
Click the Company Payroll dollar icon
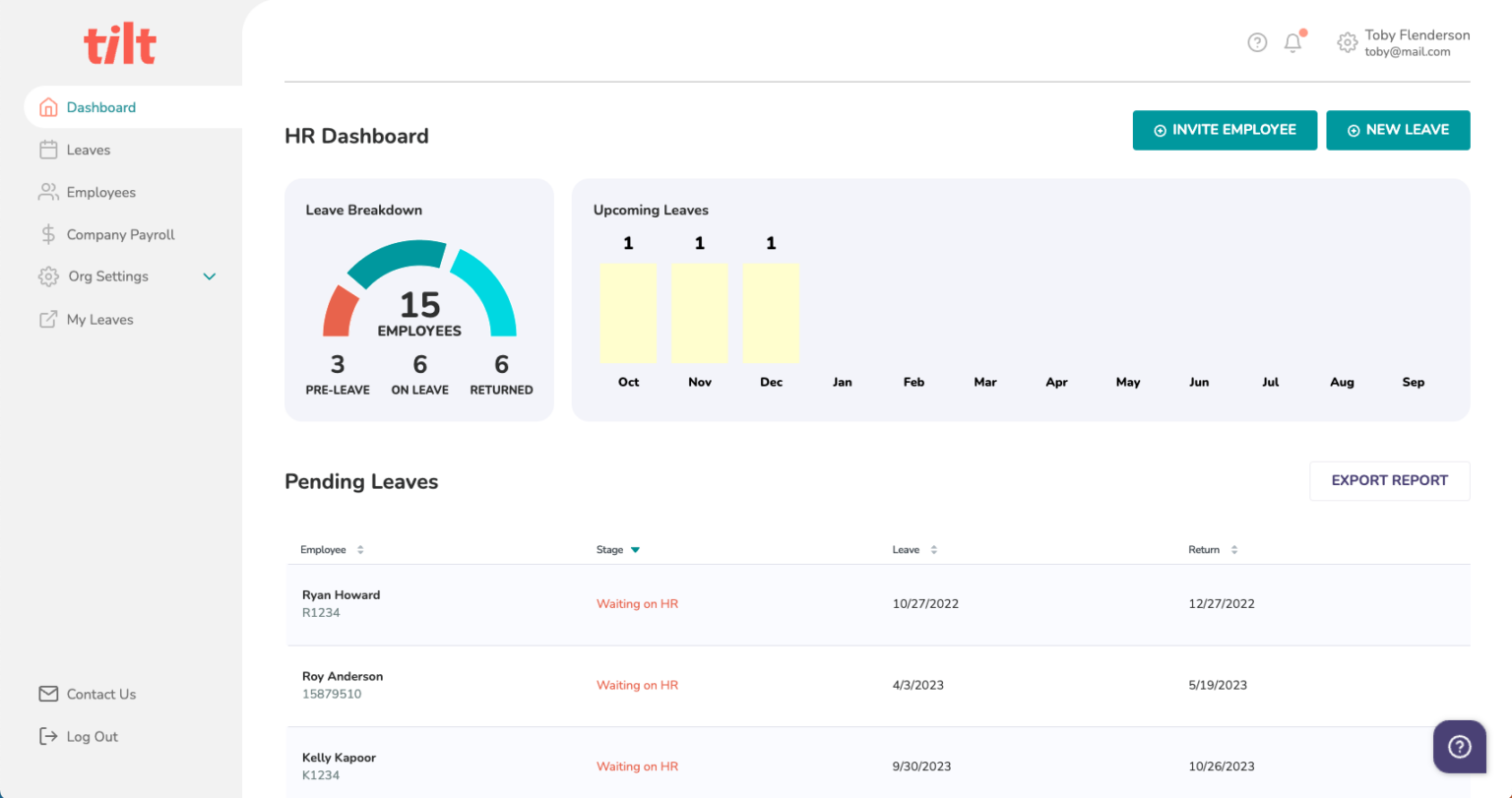click(47, 234)
